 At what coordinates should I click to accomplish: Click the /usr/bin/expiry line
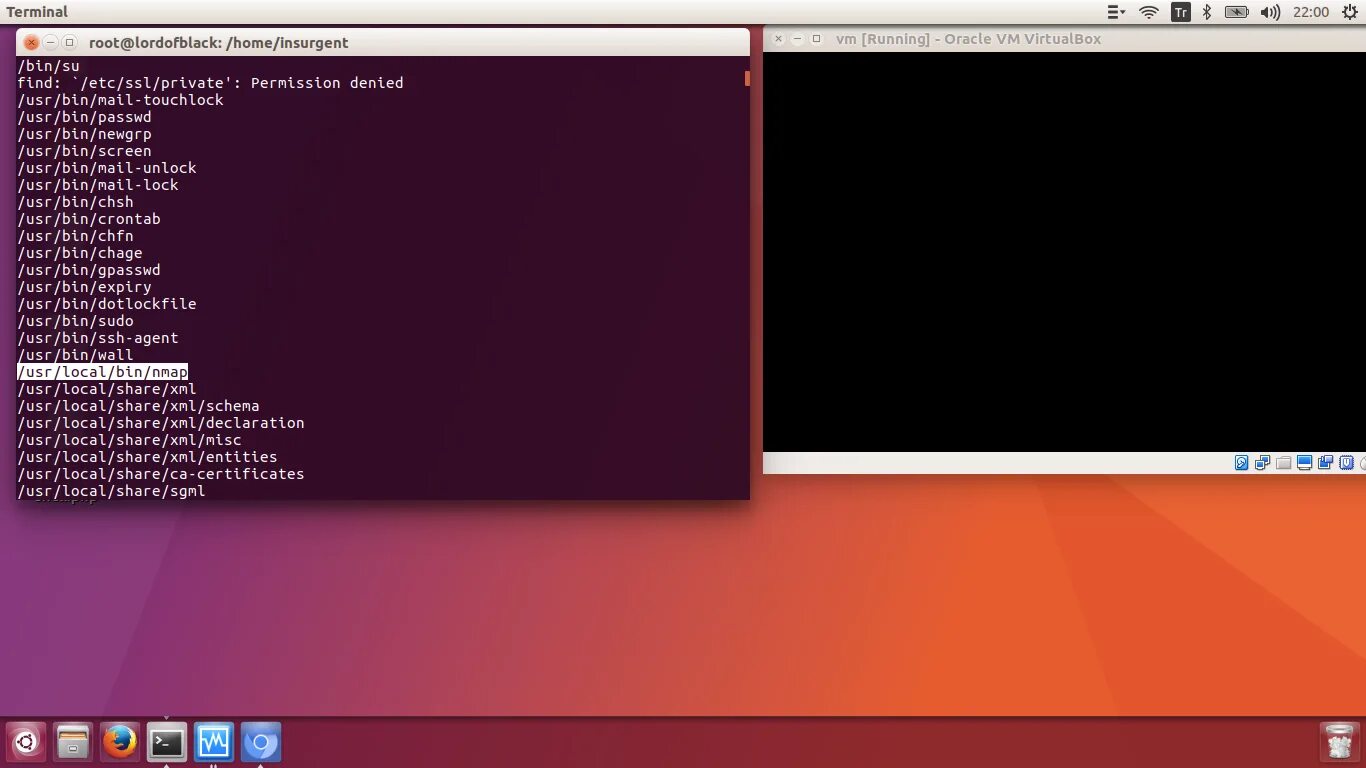(84, 287)
